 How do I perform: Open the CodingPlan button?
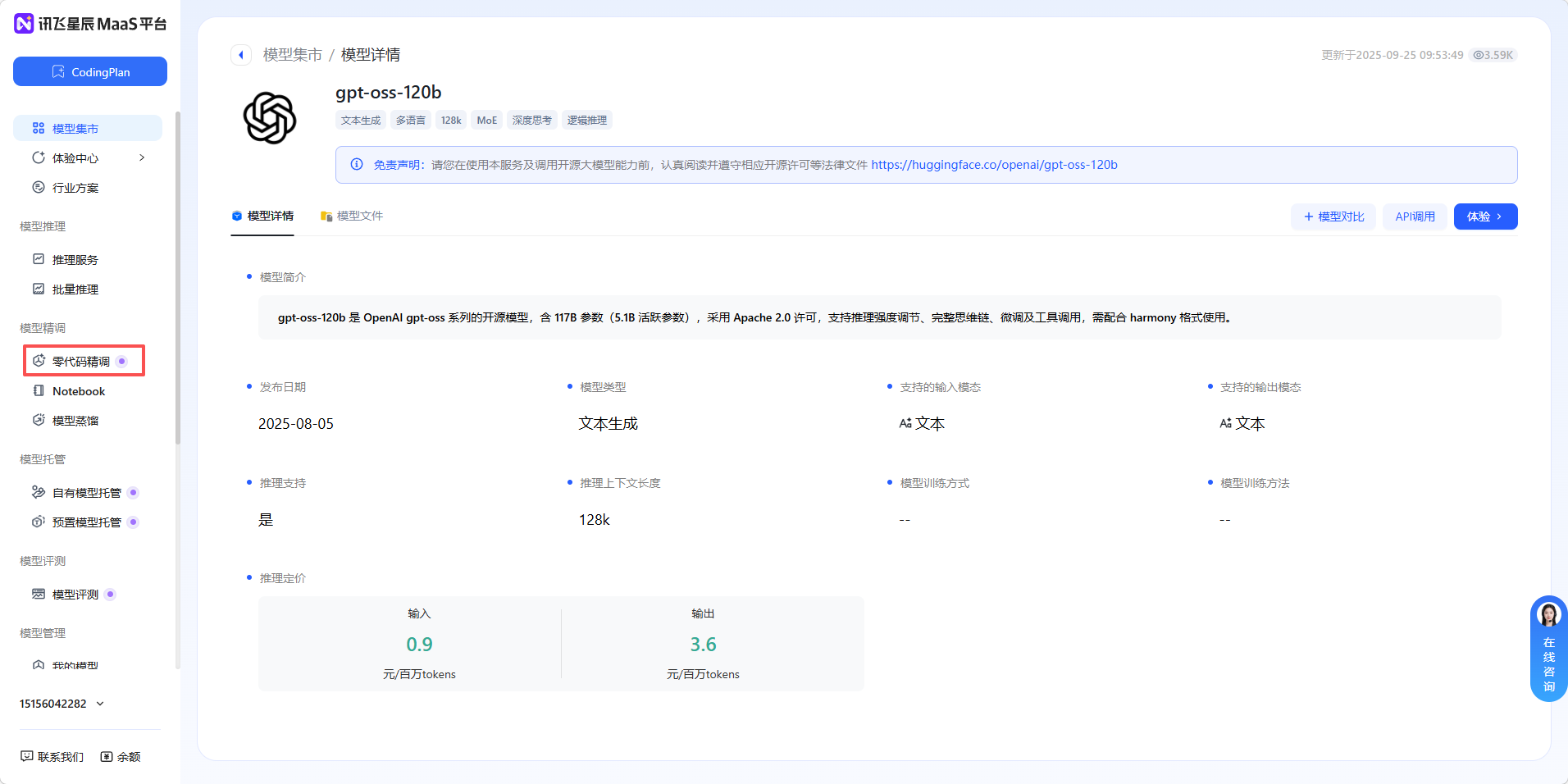click(x=90, y=71)
